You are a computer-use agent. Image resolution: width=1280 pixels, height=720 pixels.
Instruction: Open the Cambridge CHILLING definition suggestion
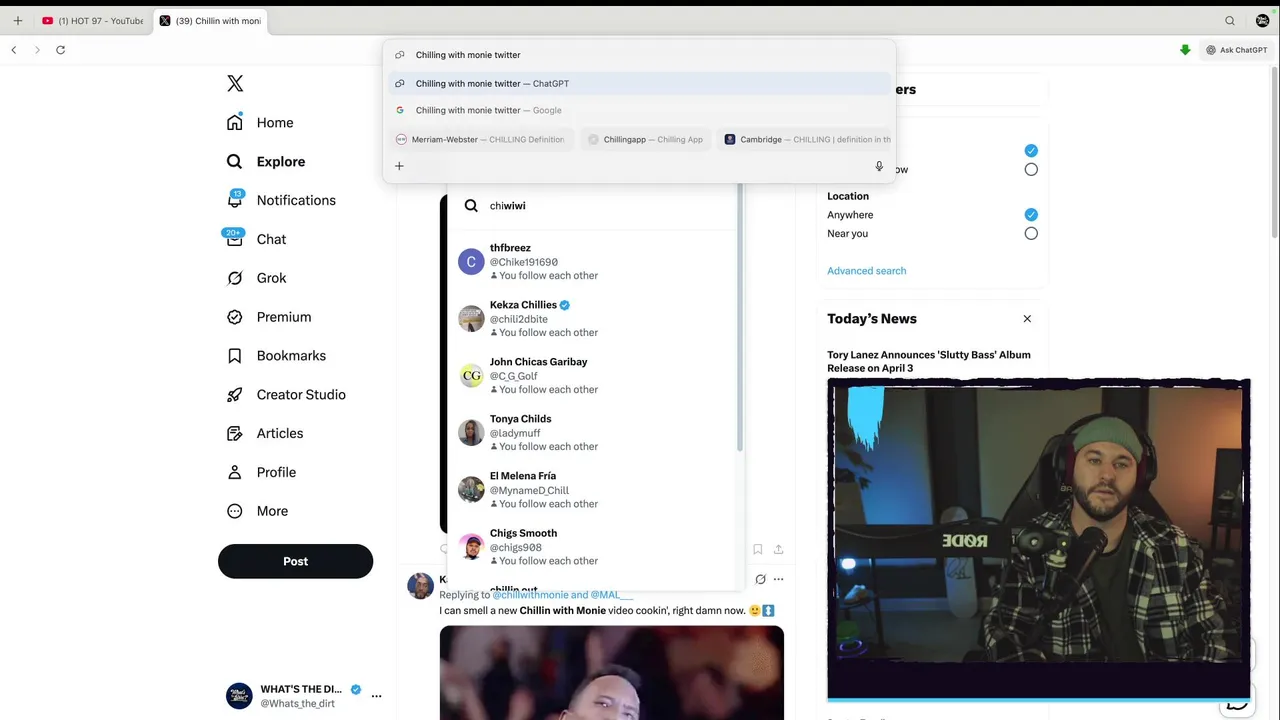pyautogui.click(x=806, y=140)
